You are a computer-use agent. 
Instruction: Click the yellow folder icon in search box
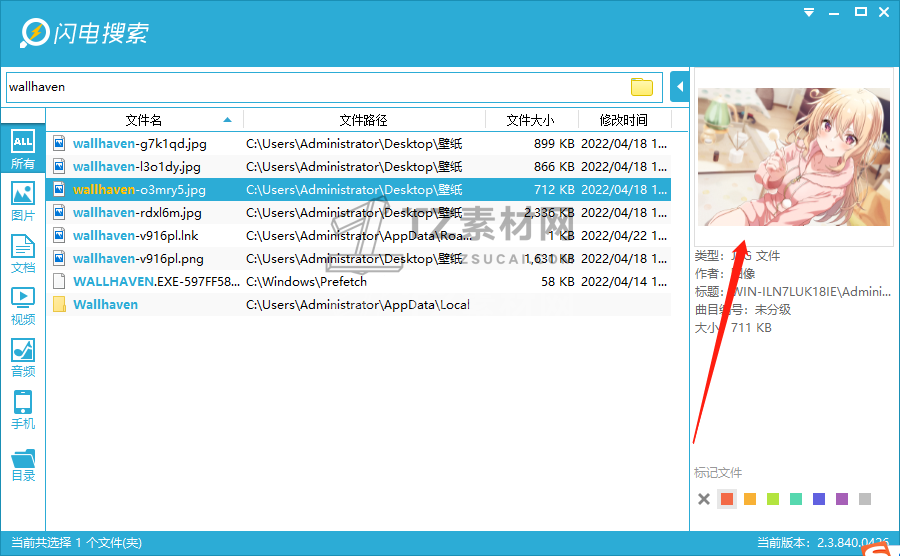[x=642, y=87]
